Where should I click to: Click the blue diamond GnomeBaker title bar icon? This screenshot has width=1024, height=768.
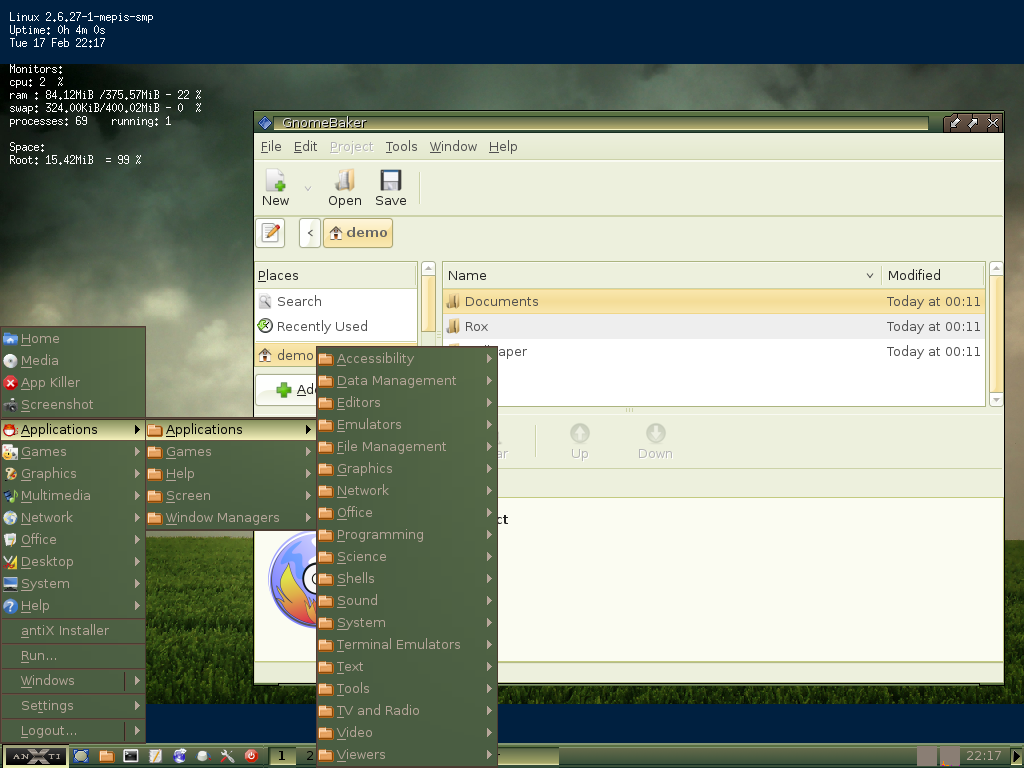265,123
